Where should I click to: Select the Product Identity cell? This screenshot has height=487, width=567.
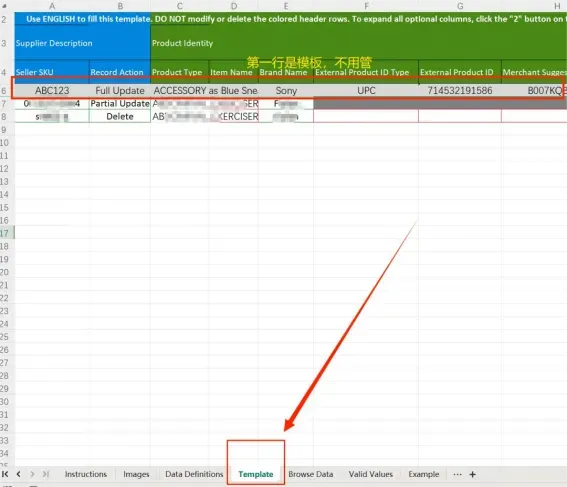tap(358, 43)
